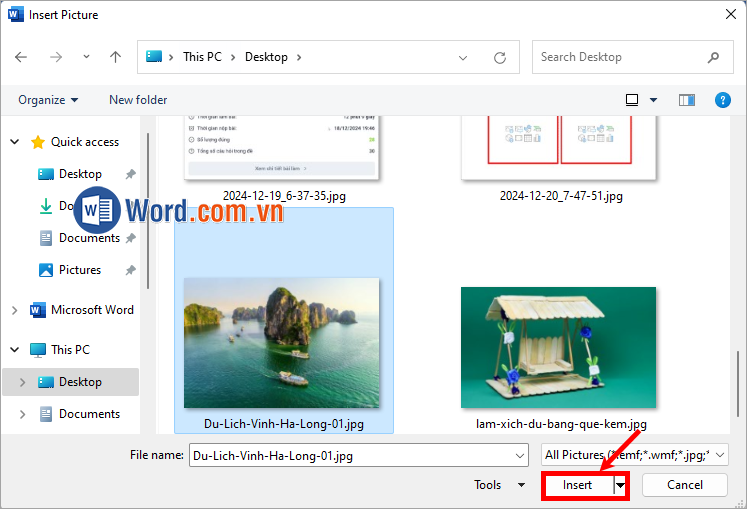Collapse the This PC tree node

coord(15,349)
